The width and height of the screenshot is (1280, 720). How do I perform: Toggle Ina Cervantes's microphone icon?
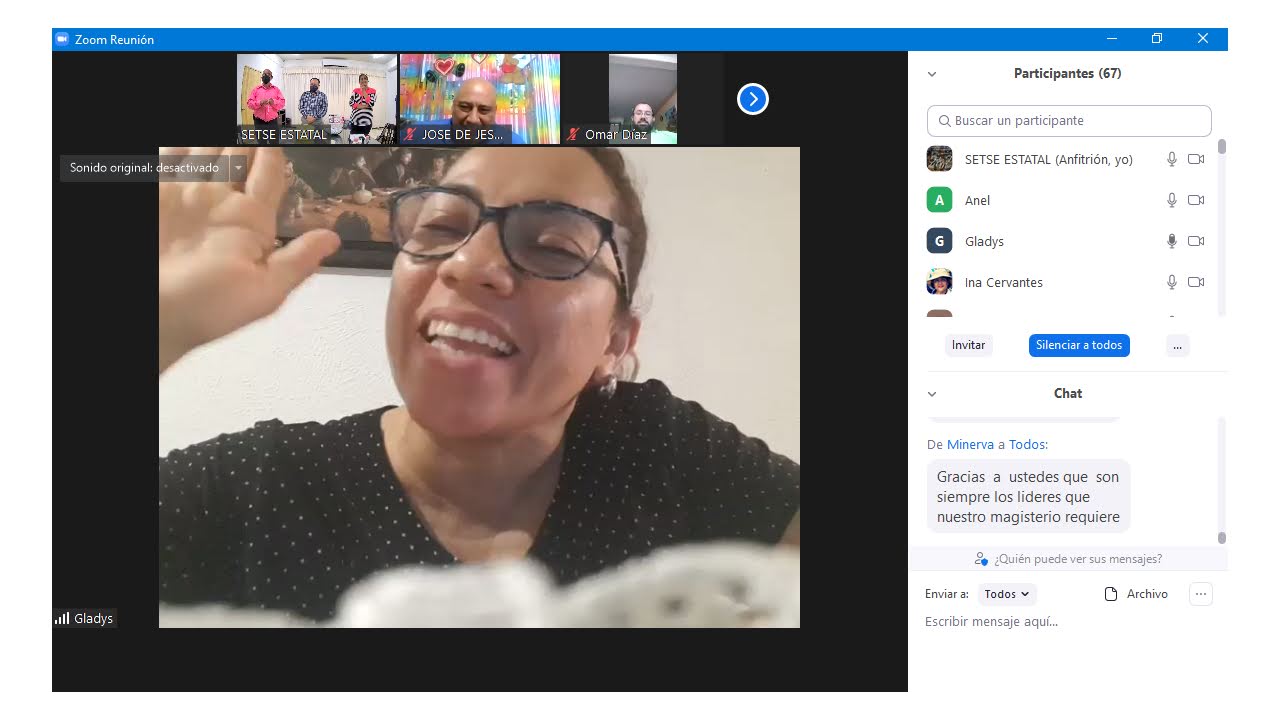[1172, 282]
